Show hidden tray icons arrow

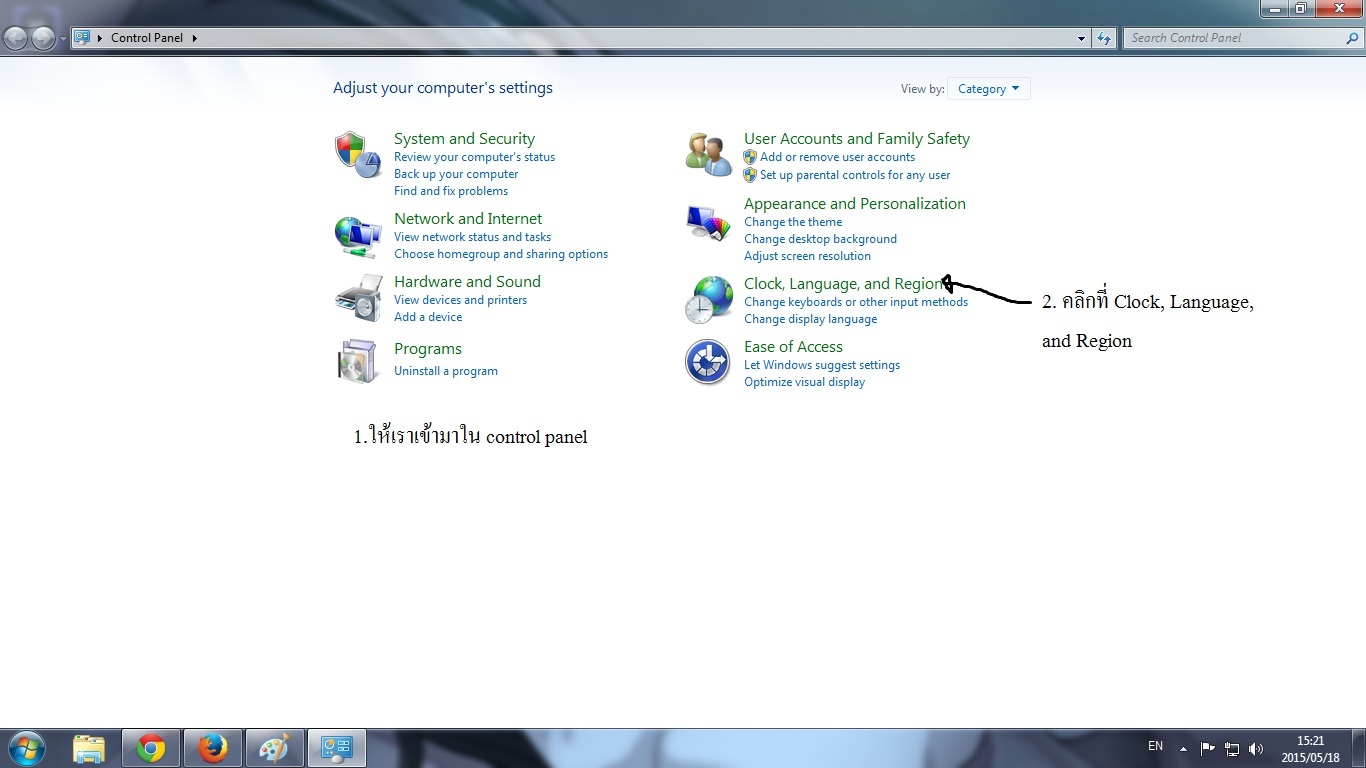click(1183, 748)
